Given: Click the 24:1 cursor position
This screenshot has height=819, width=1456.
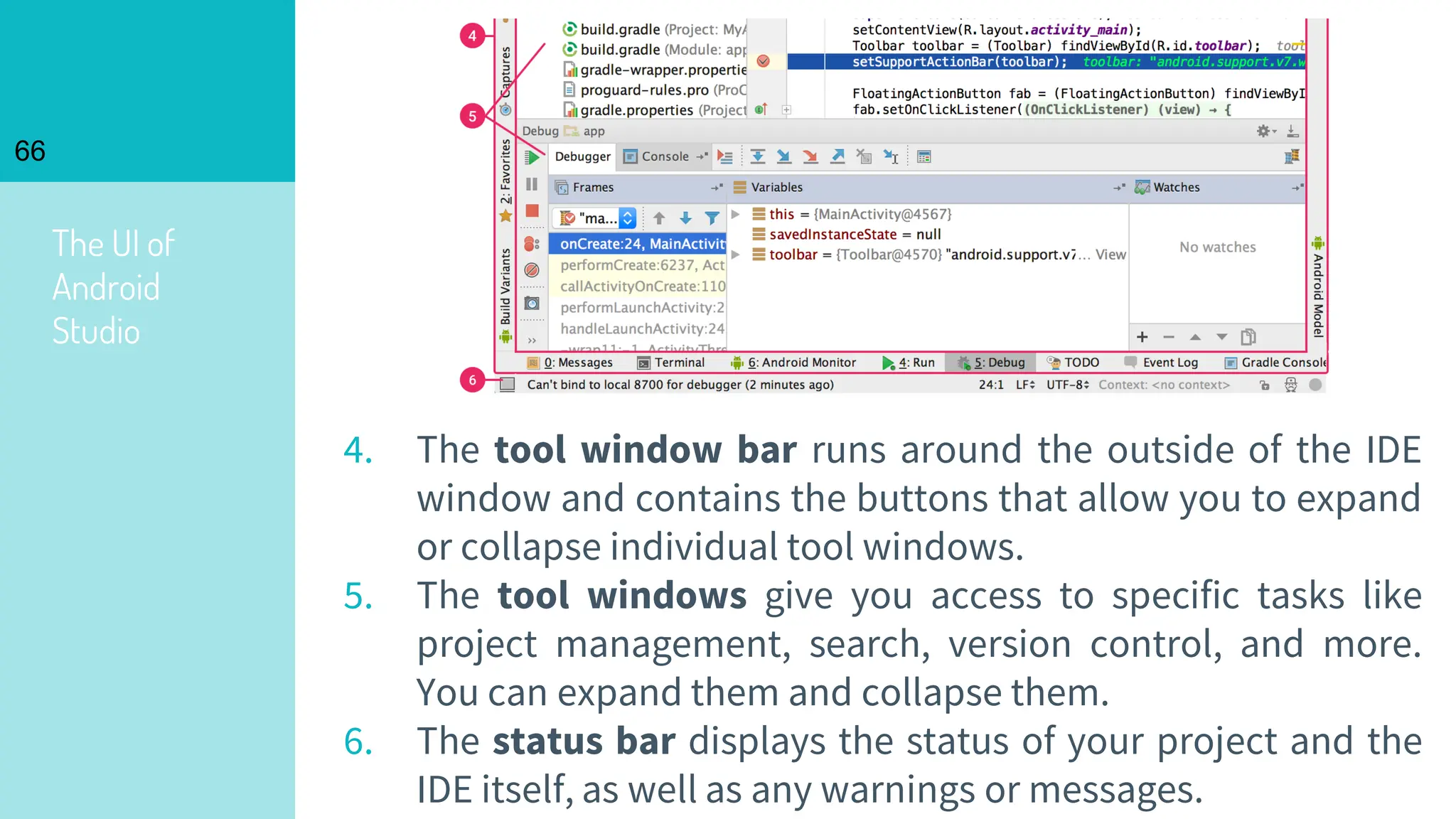Looking at the screenshot, I should 991,385.
